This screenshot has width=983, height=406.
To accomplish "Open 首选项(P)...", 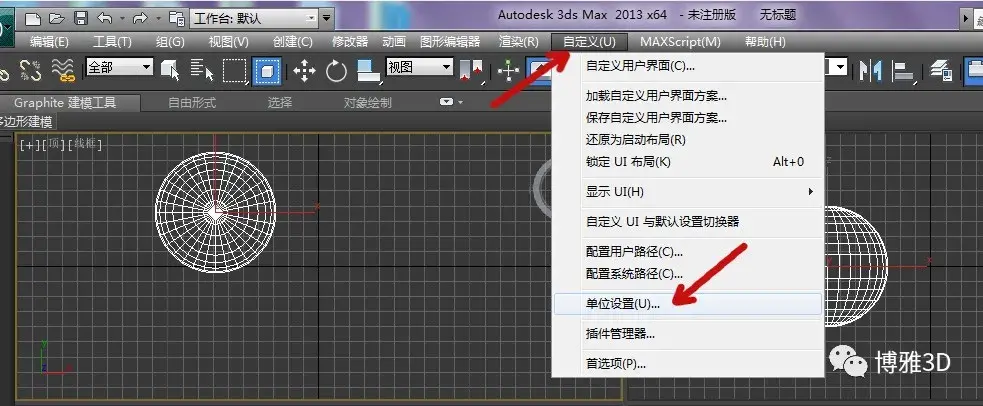I will coord(687,363).
